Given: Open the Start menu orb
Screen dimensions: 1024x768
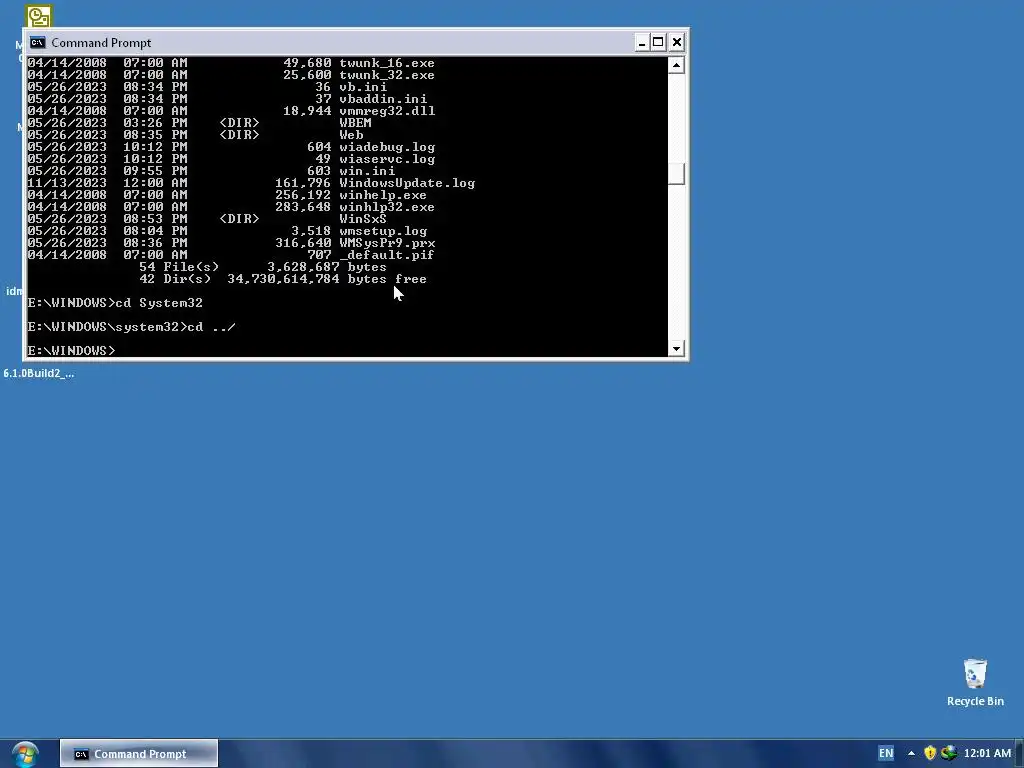Looking at the screenshot, I should (25, 754).
